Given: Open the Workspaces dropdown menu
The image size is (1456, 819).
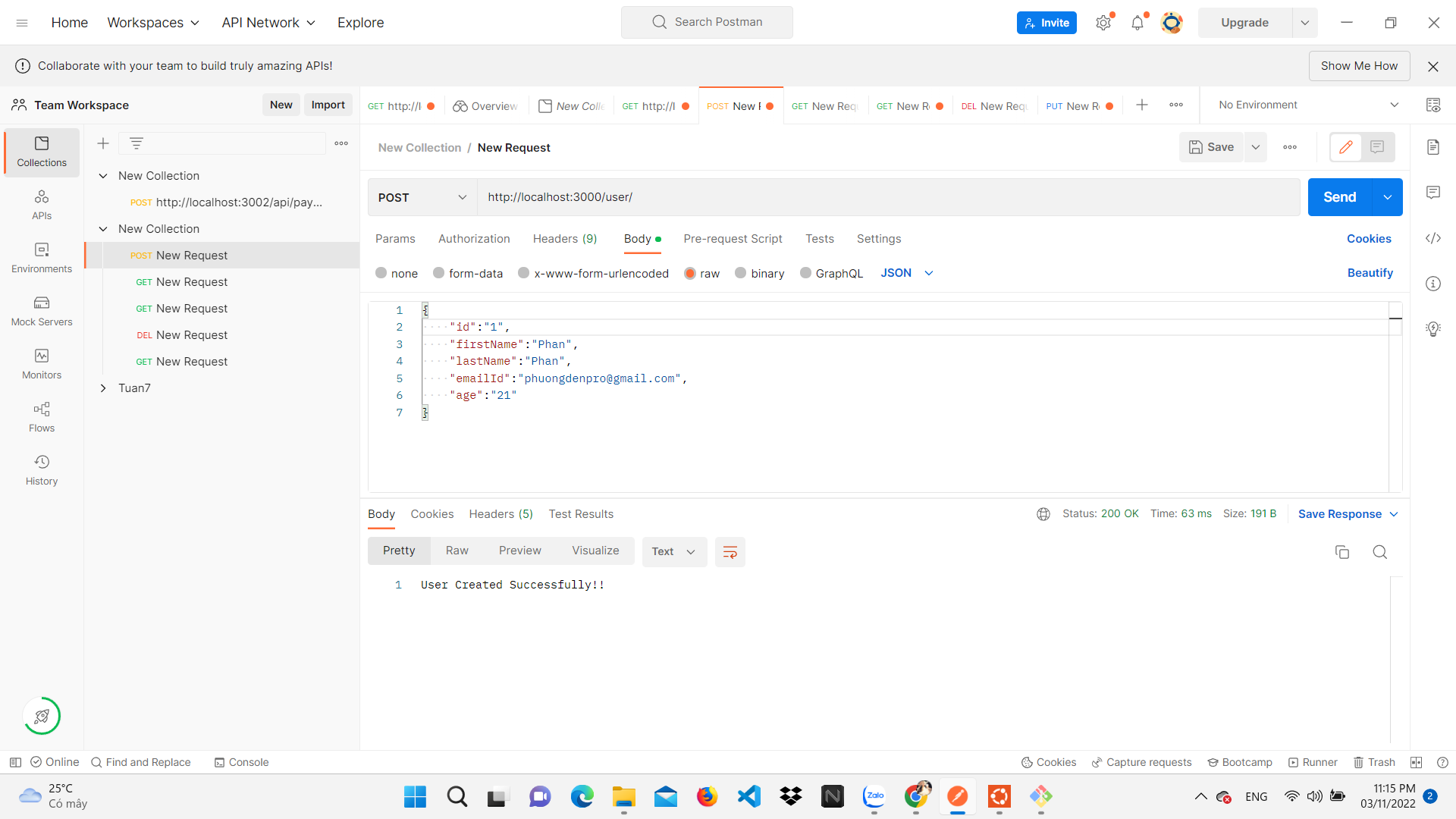Looking at the screenshot, I should pyautogui.click(x=153, y=23).
